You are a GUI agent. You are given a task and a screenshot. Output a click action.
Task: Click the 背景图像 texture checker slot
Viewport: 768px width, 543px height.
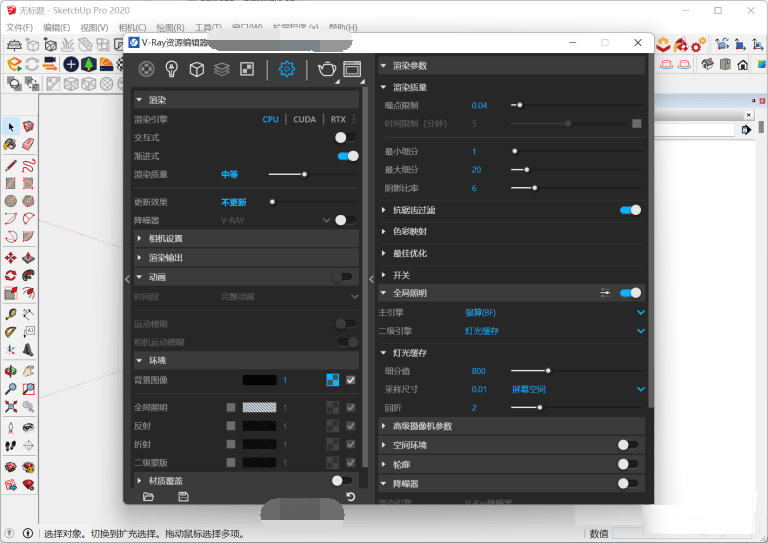point(333,380)
